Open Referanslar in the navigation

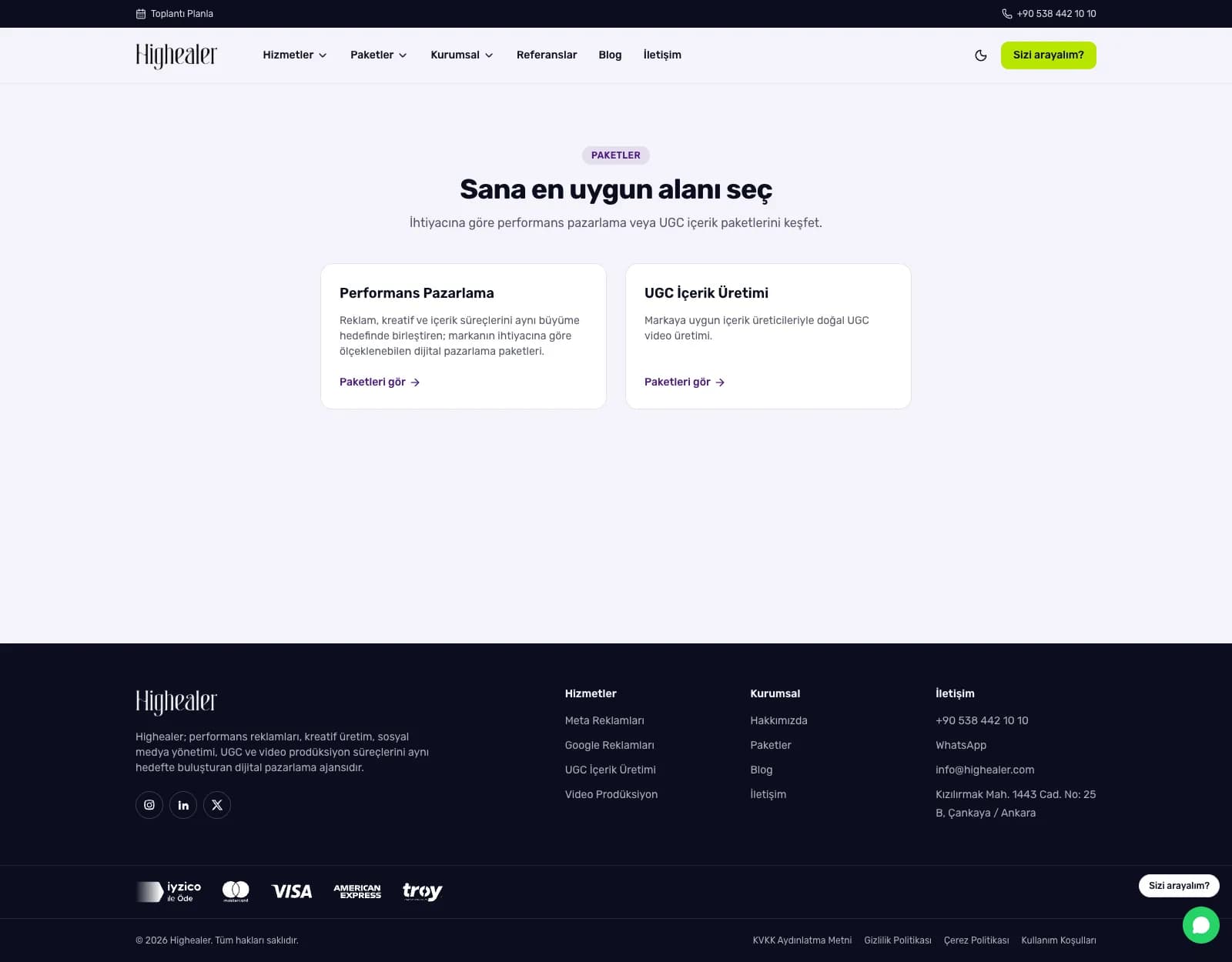pyautogui.click(x=547, y=55)
